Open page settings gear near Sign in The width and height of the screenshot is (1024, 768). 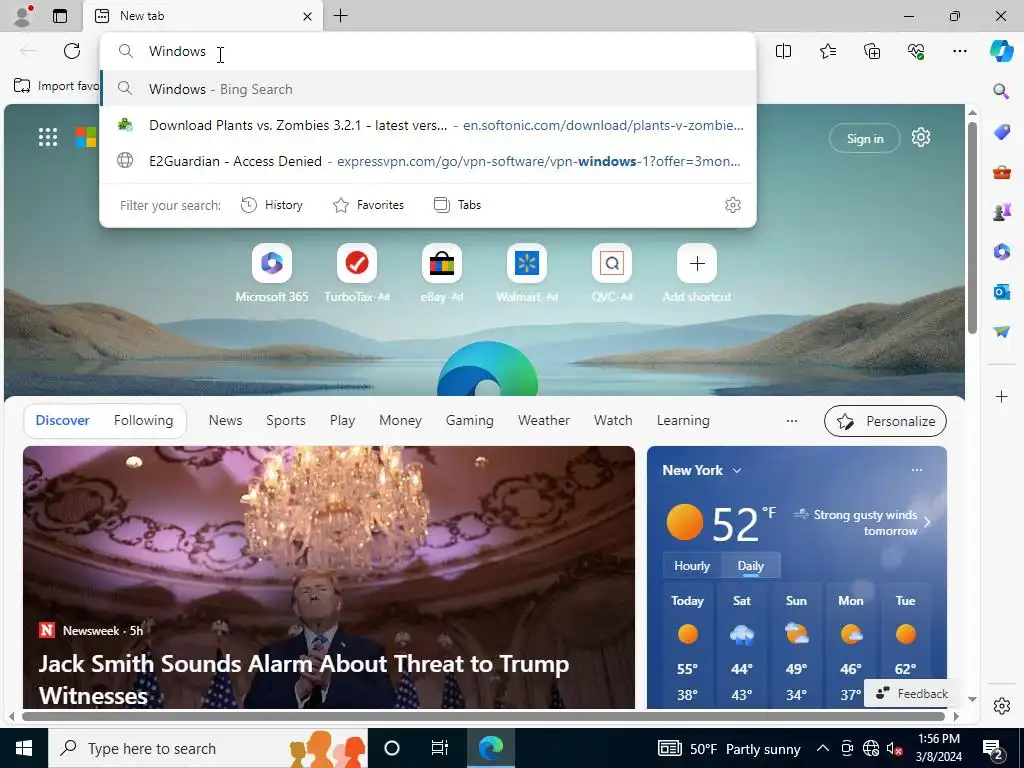(x=921, y=137)
